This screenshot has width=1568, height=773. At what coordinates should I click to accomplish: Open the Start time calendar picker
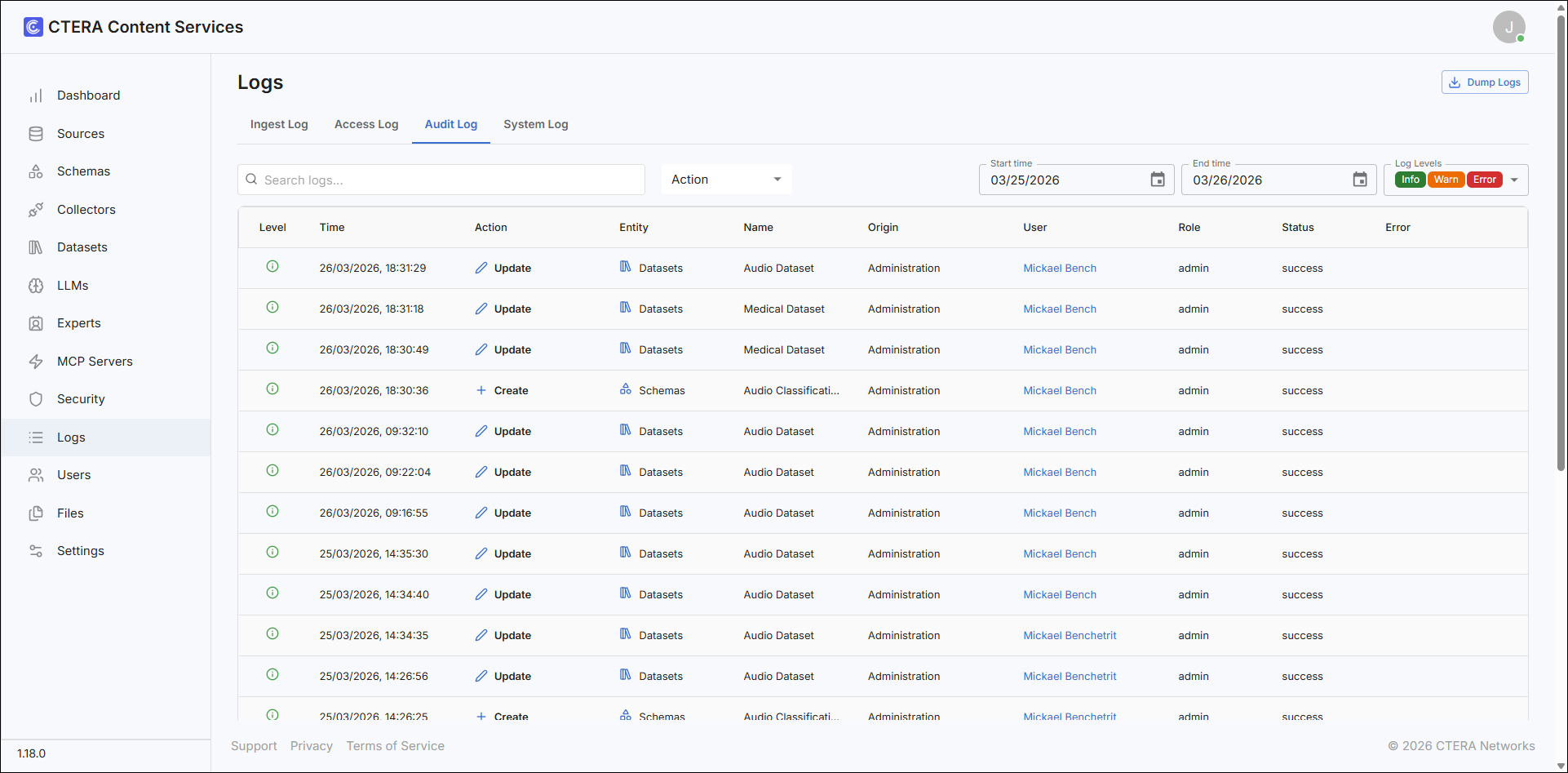(1158, 180)
